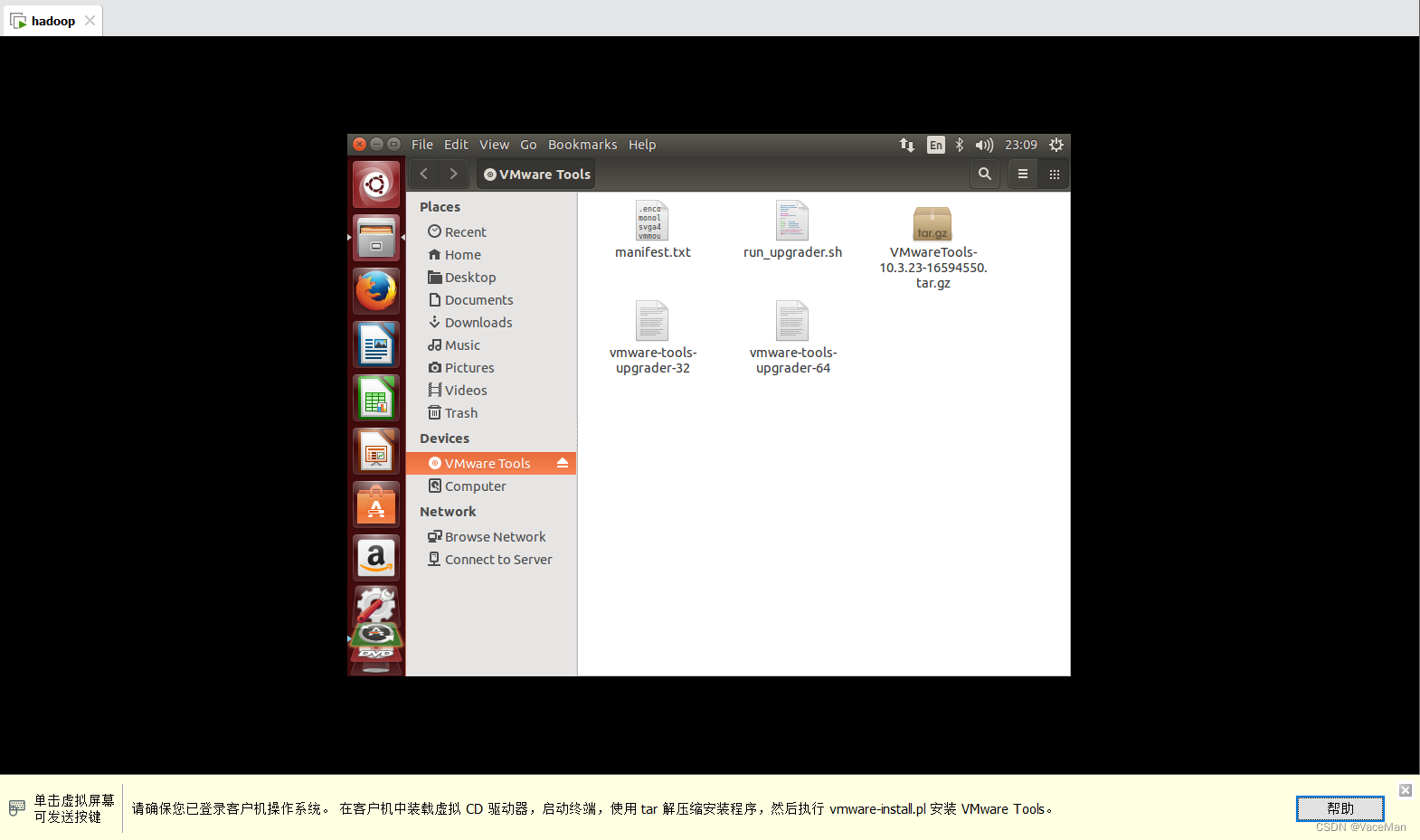Open the network connections indicator
1420x840 pixels.
(907, 145)
